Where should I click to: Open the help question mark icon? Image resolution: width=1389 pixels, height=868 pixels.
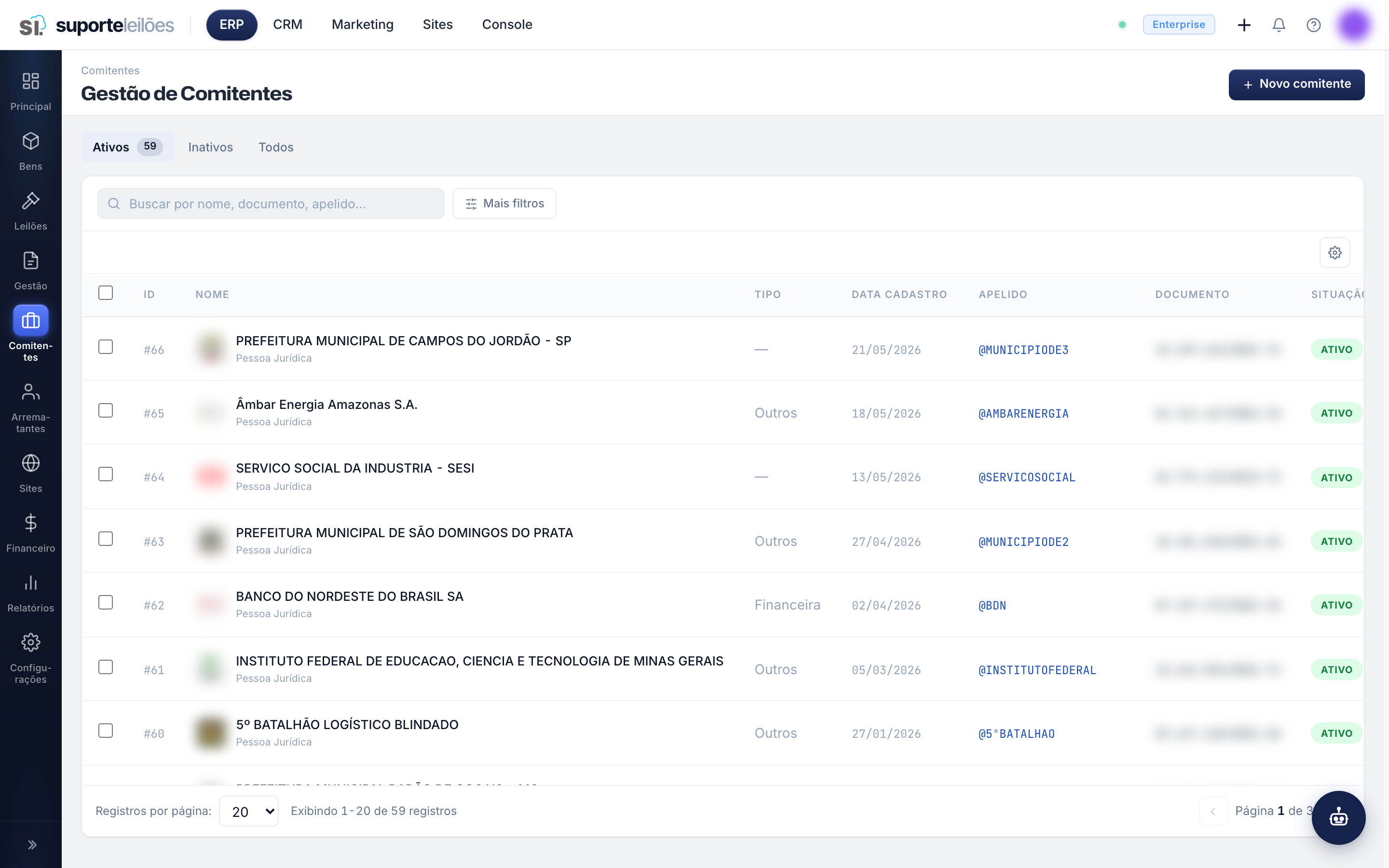pos(1313,25)
